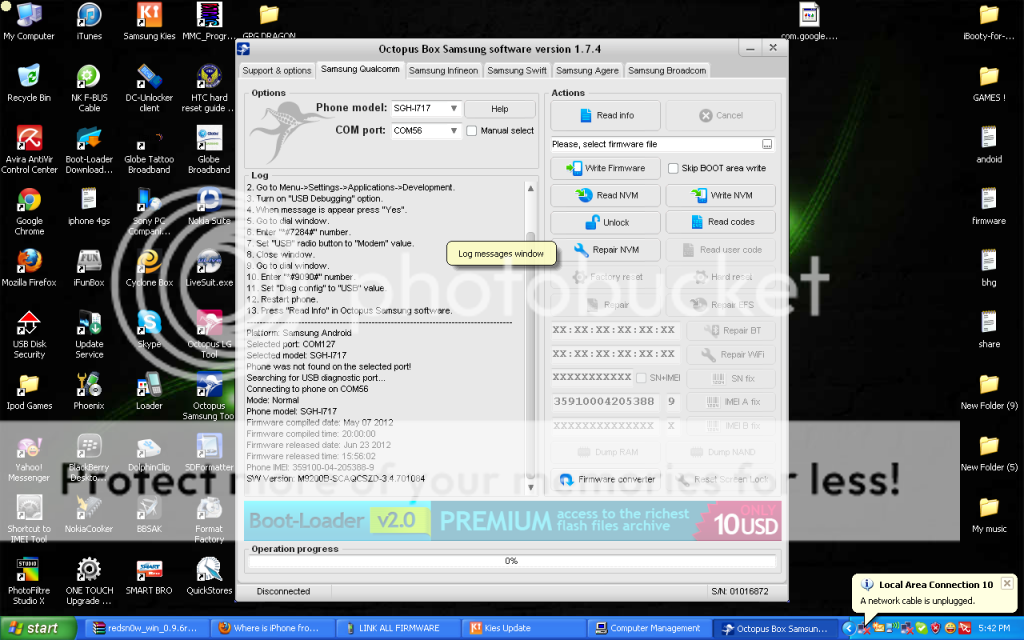The width and height of the screenshot is (1024, 640).
Task: Close the Local Area Connection balloon
Action: (1007, 583)
